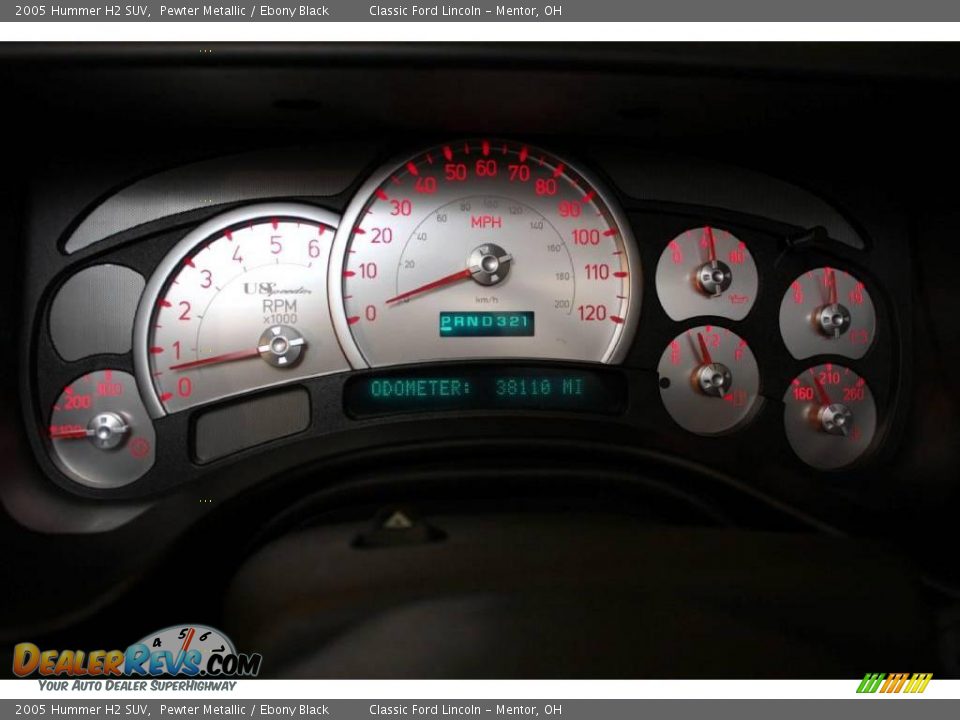Click the MPH label on the speedometer
960x720 pixels.
486,222
